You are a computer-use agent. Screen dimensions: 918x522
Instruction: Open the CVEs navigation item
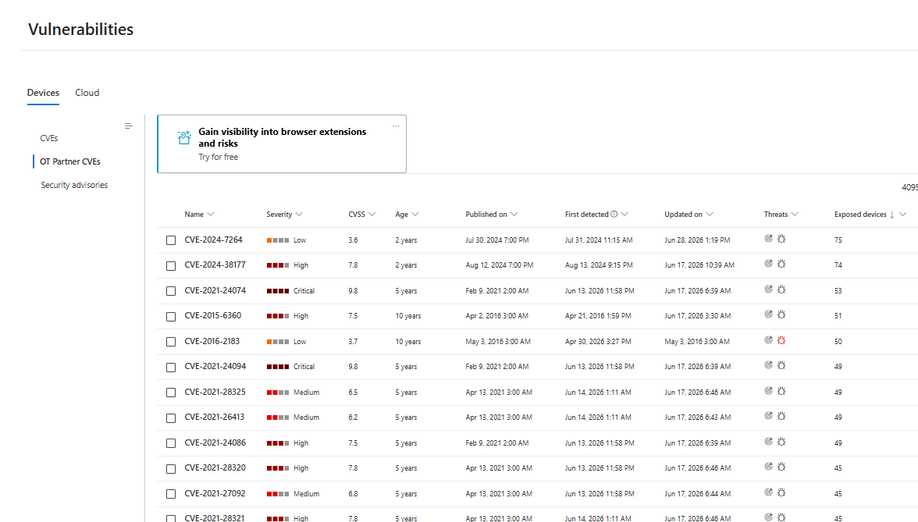click(x=49, y=138)
